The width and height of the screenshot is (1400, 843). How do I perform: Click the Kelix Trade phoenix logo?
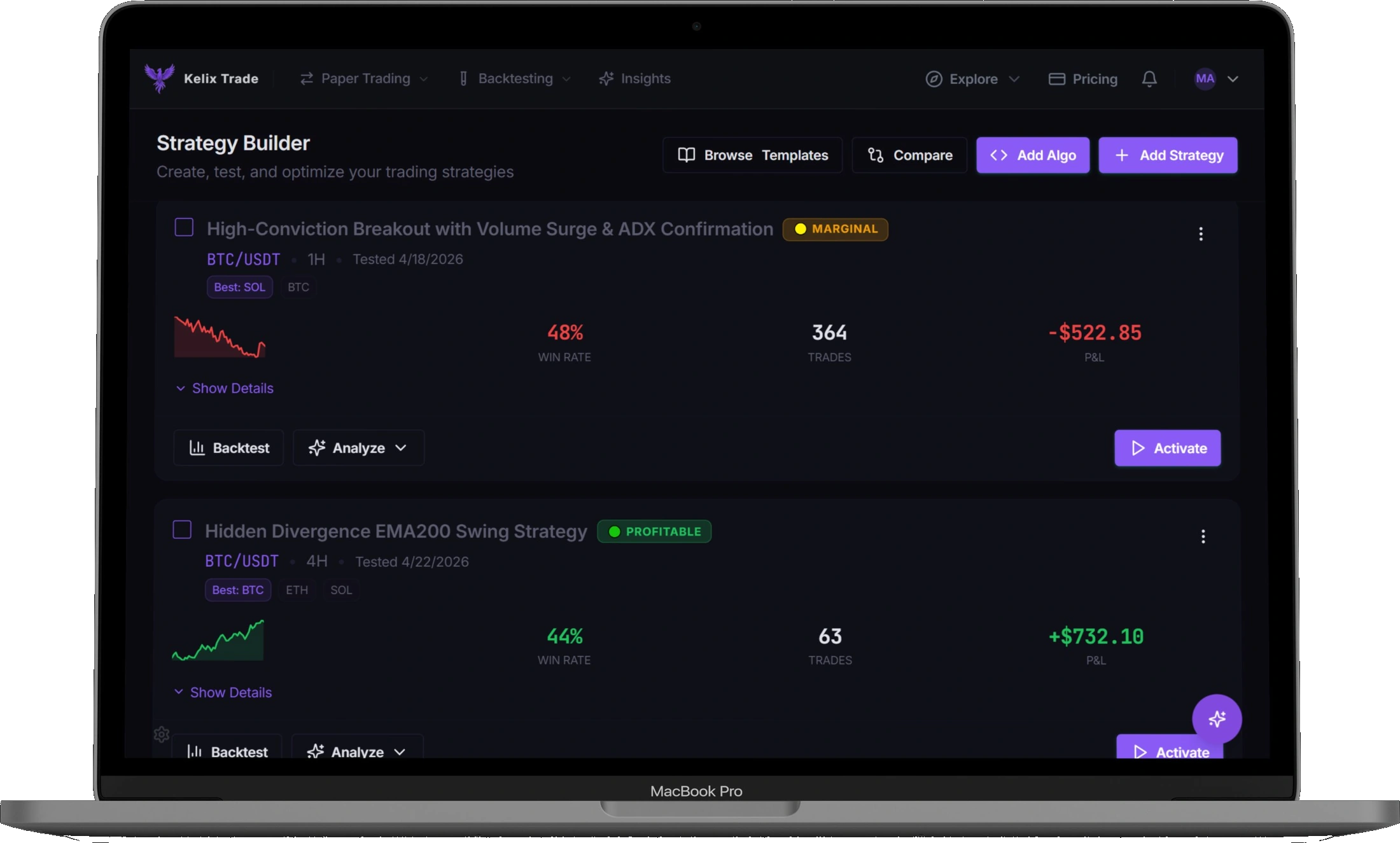[160, 78]
